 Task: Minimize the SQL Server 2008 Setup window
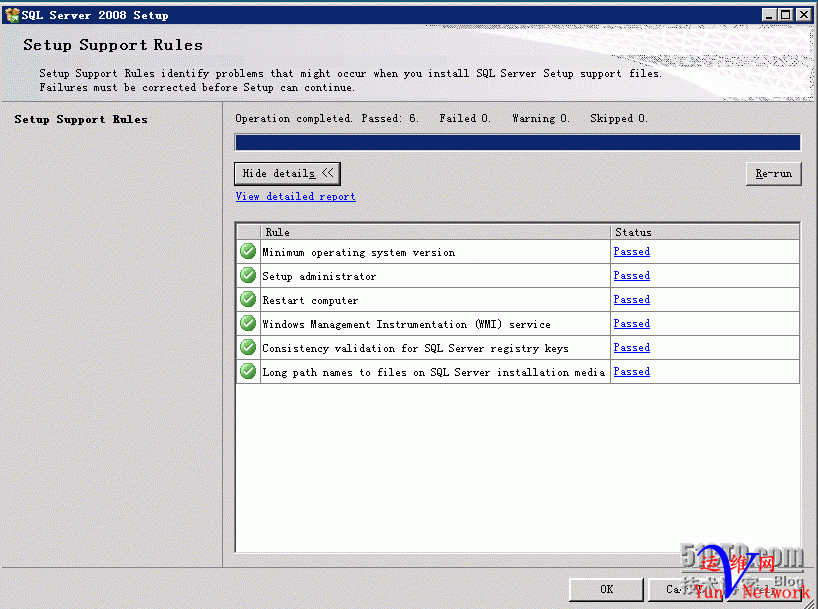click(x=768, y=15)
